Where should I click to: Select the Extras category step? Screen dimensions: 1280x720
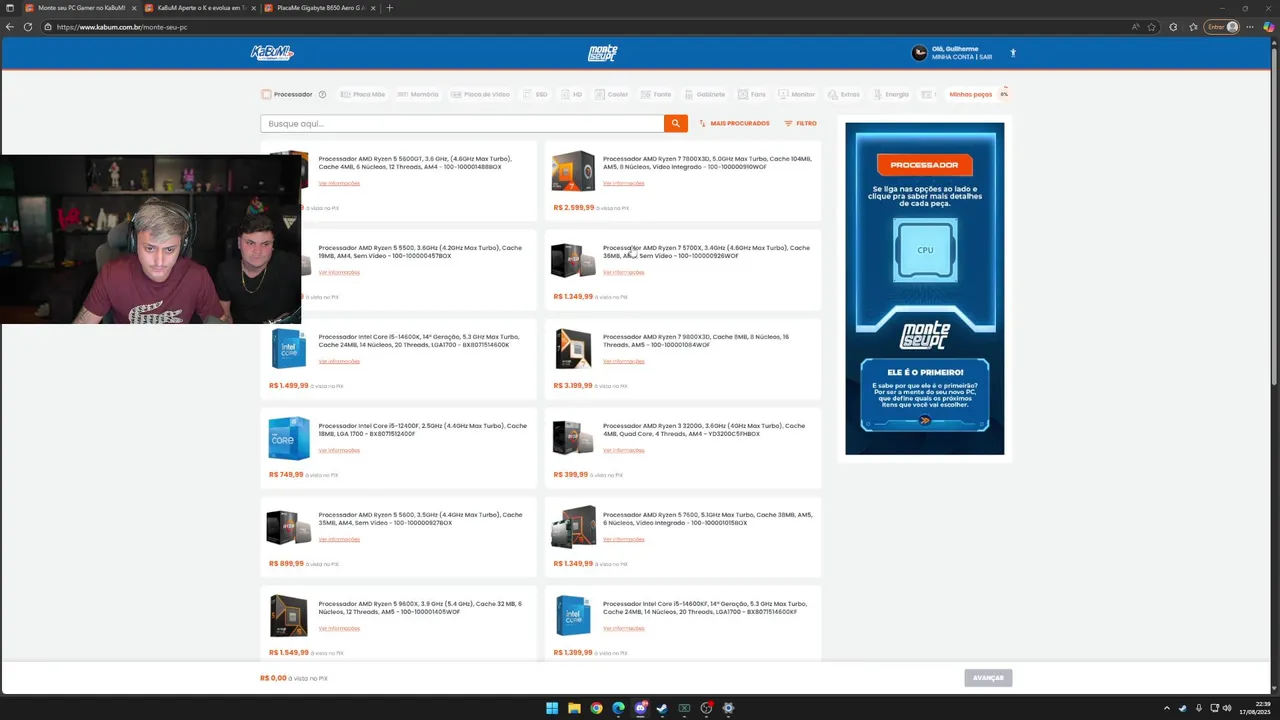click(x=843, y=94)
